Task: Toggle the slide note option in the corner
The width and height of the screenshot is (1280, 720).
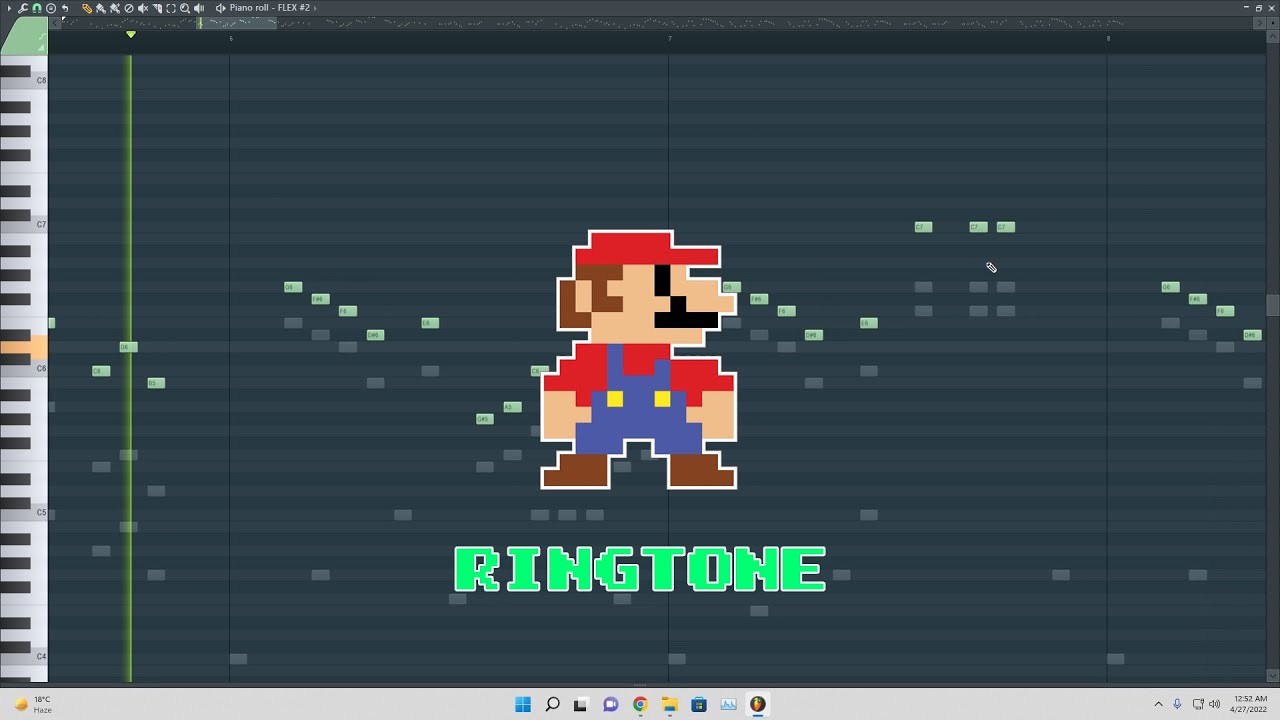Action: click(43, 37)
